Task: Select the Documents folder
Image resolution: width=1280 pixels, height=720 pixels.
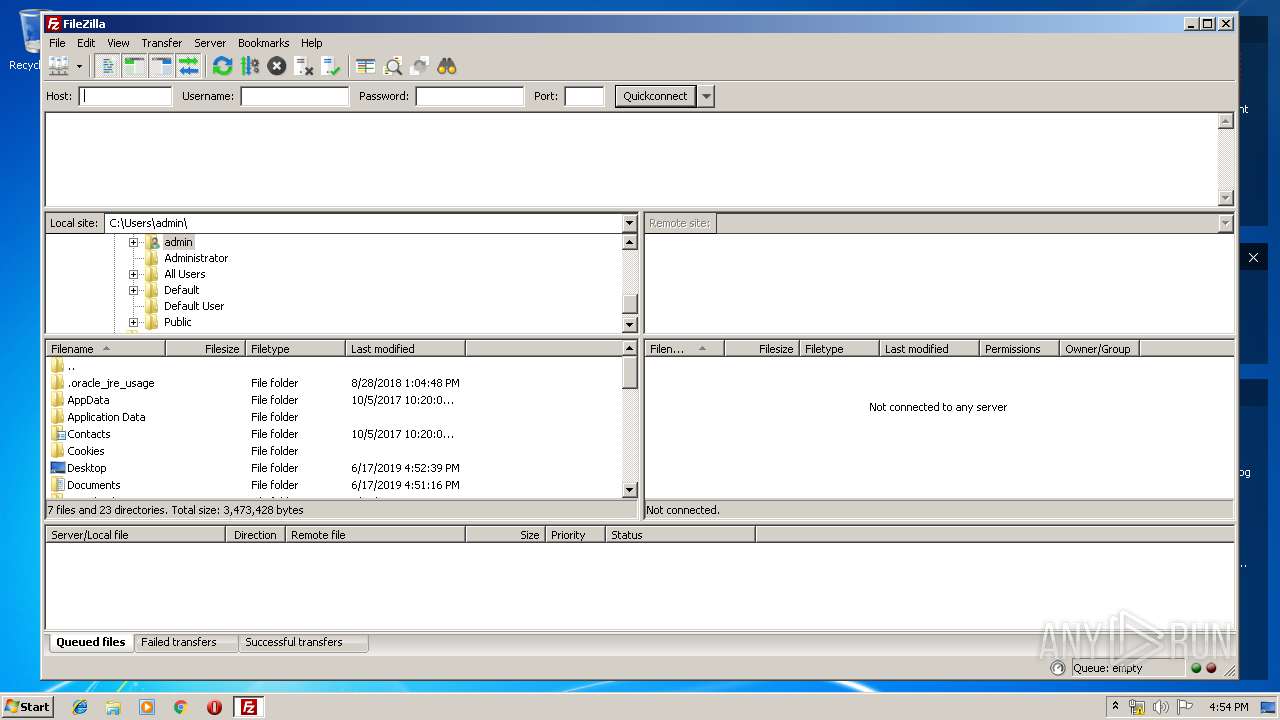Action: (x=93, y=485)
